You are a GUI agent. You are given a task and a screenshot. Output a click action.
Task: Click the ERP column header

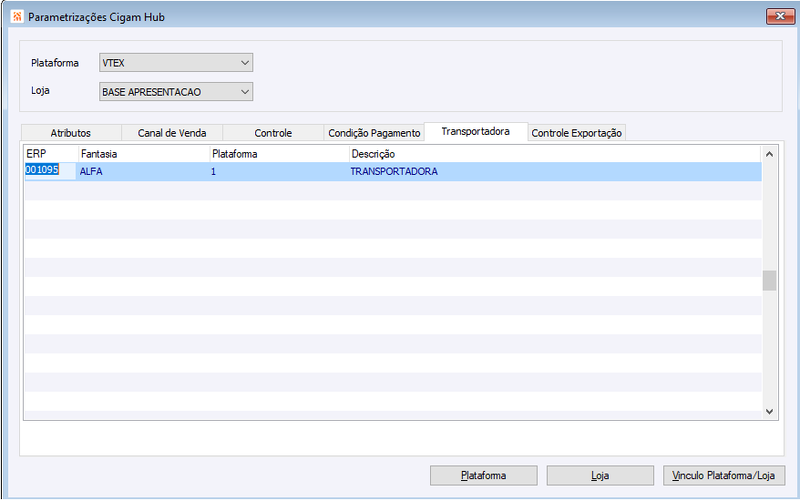pos(51,154)
